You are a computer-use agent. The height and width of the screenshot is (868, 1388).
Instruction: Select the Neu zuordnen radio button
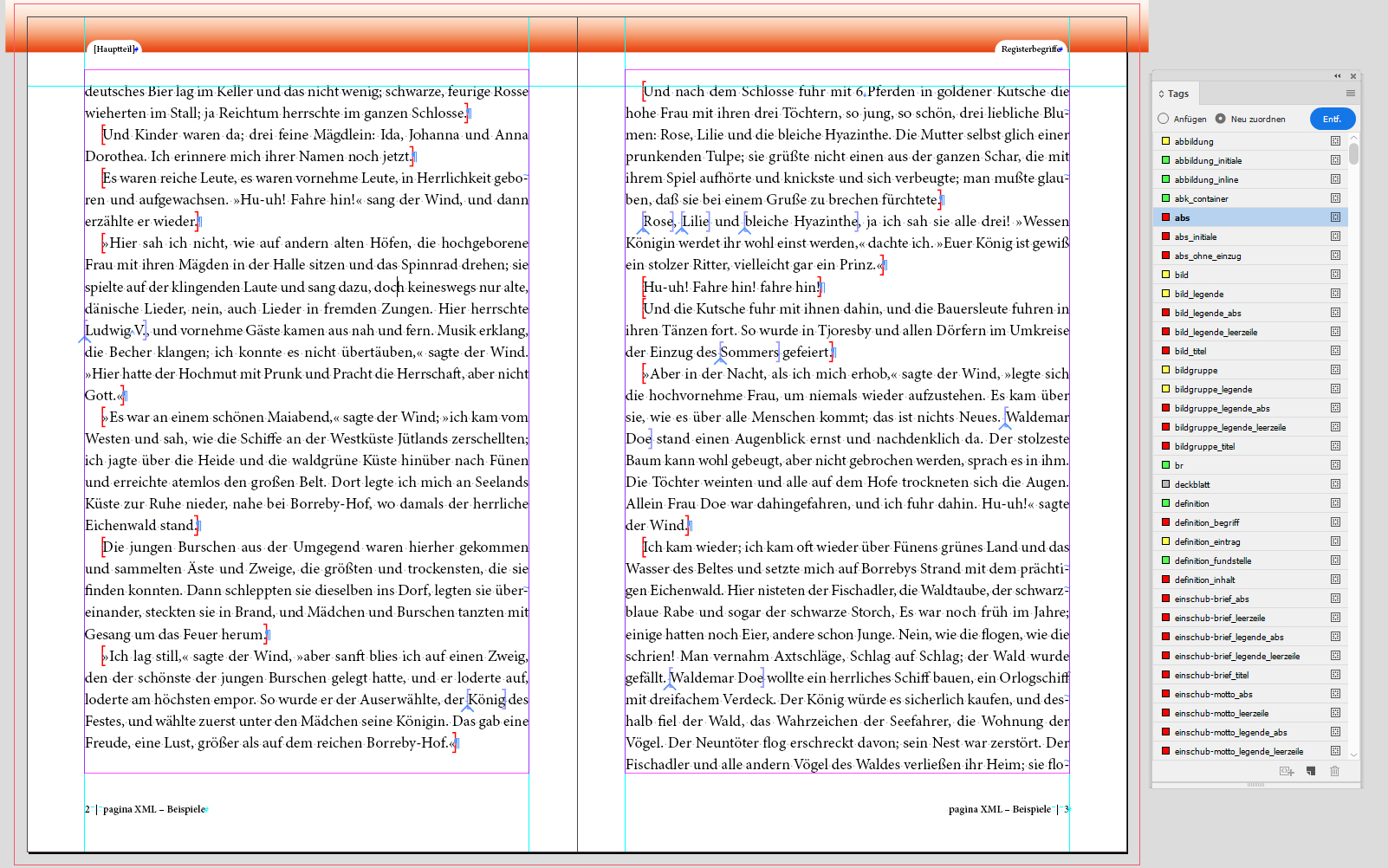tap(1220, 119)
